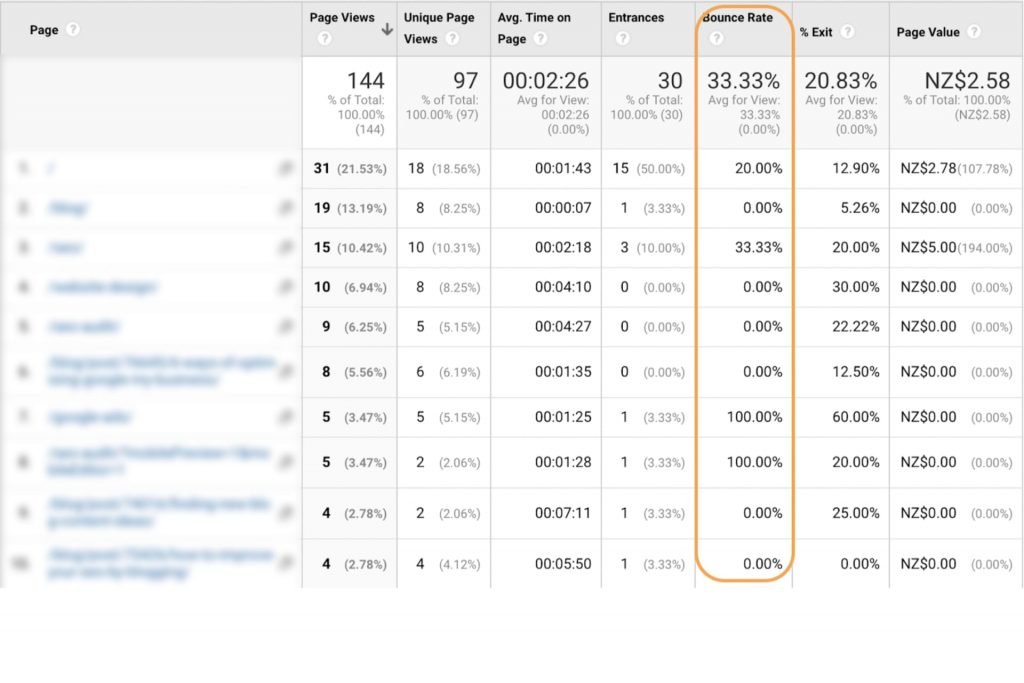The width and height of the screenshot is (1024, 683).
Task: Open the help icon beside the Page header
Action: click(73, 29)
